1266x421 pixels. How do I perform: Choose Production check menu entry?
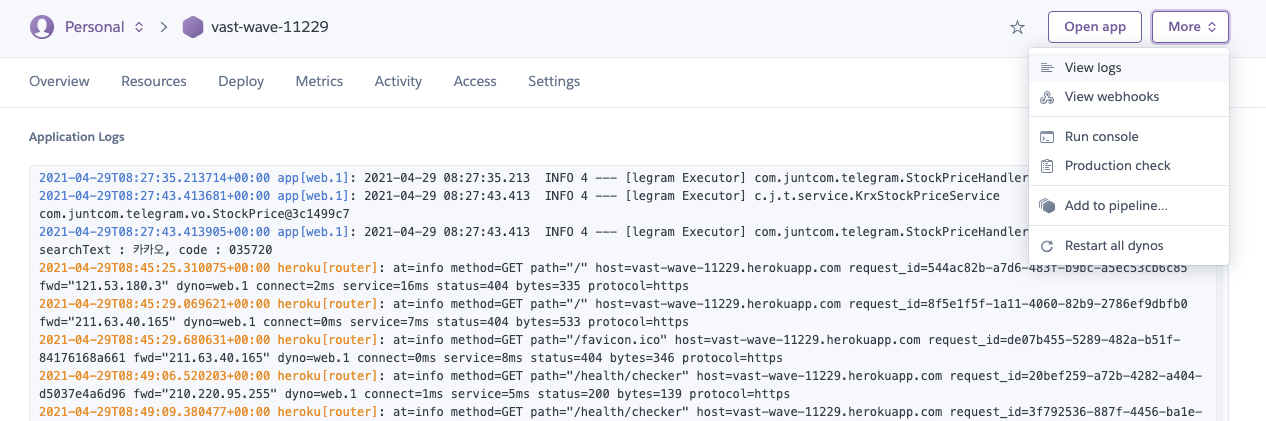click(x=1128, y=166)
